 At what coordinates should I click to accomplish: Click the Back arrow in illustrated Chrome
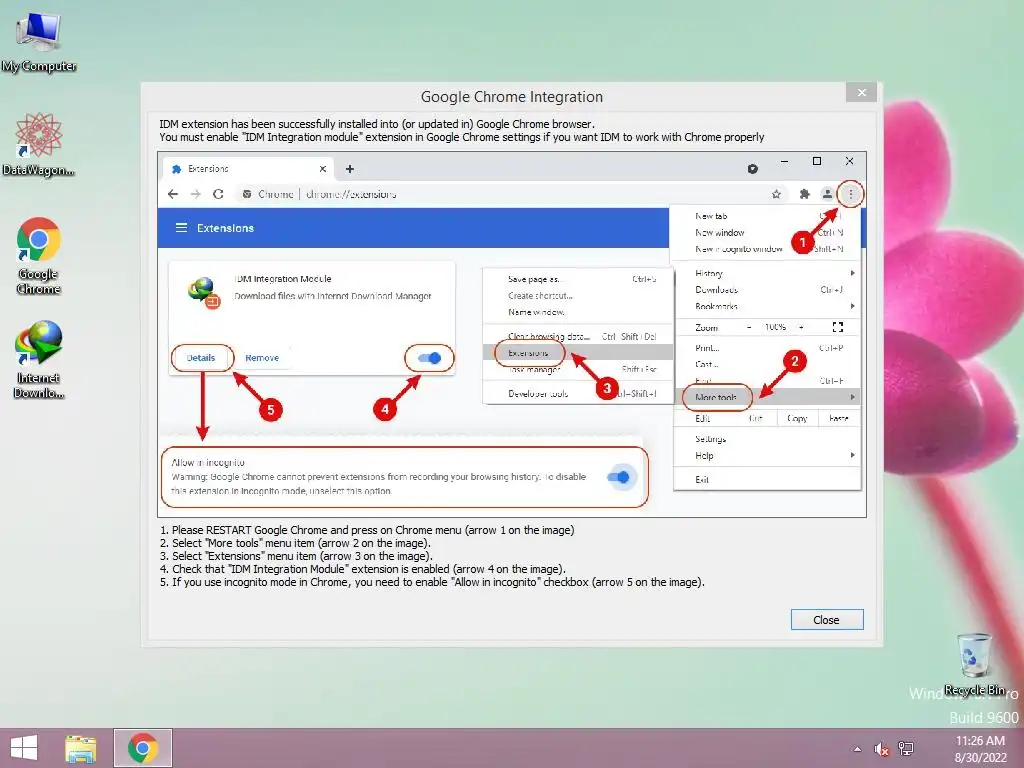(x=172, y=194)
